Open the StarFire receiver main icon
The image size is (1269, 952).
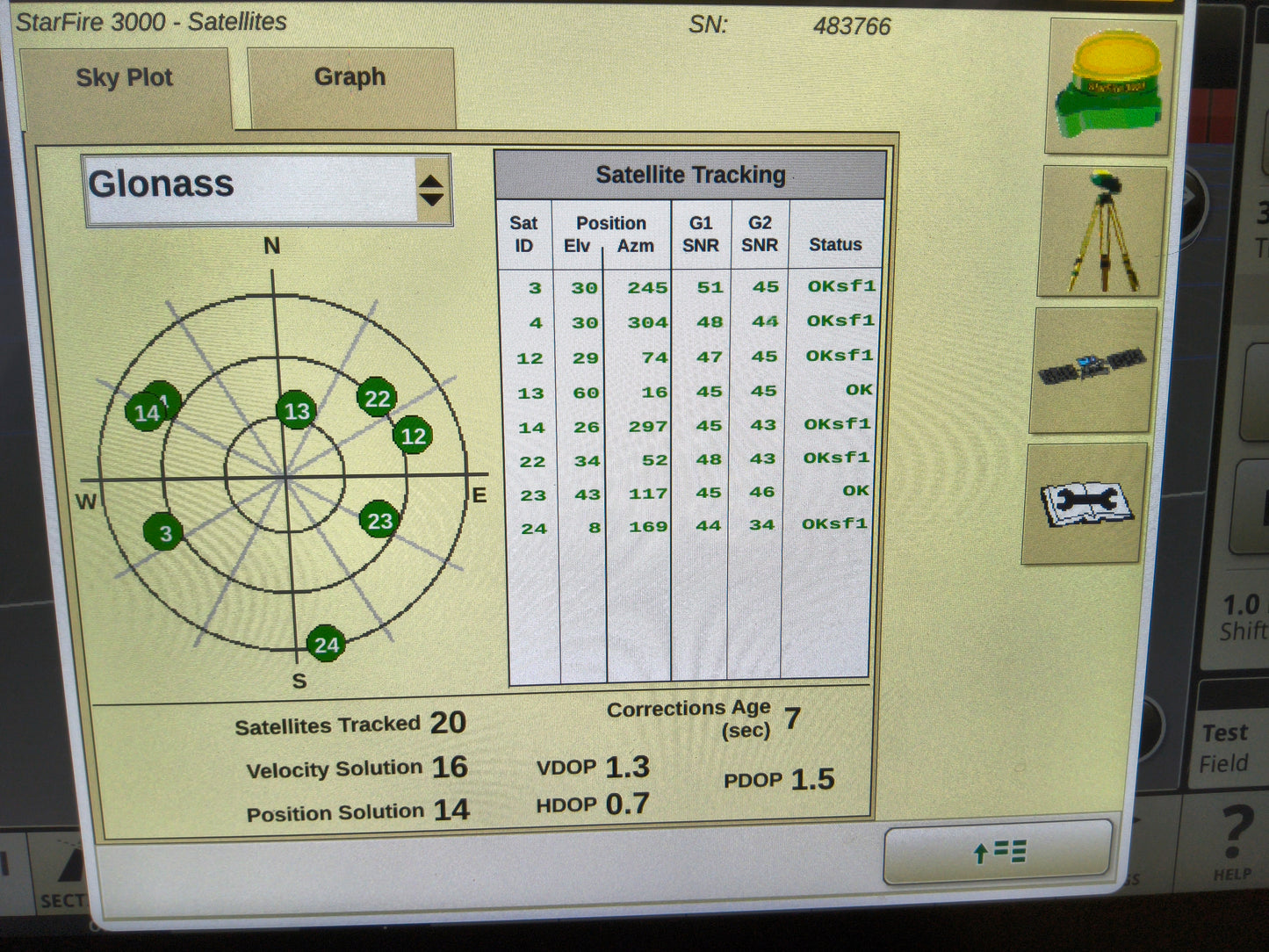click(1111, 86)
